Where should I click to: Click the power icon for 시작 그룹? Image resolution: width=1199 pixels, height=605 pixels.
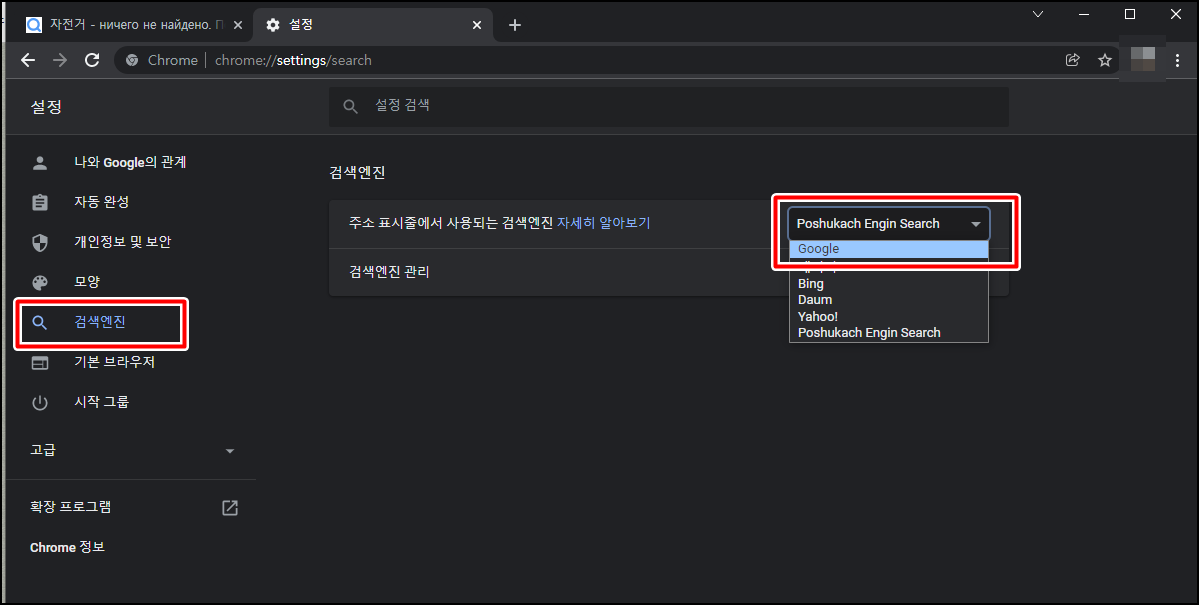pos(40,402)
